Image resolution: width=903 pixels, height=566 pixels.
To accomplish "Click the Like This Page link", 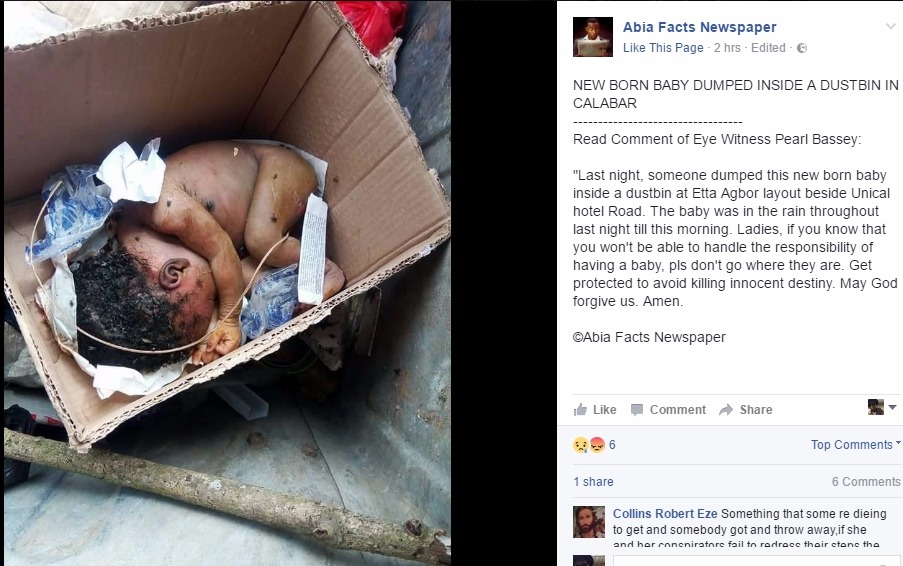I will [x=663, y=48].
